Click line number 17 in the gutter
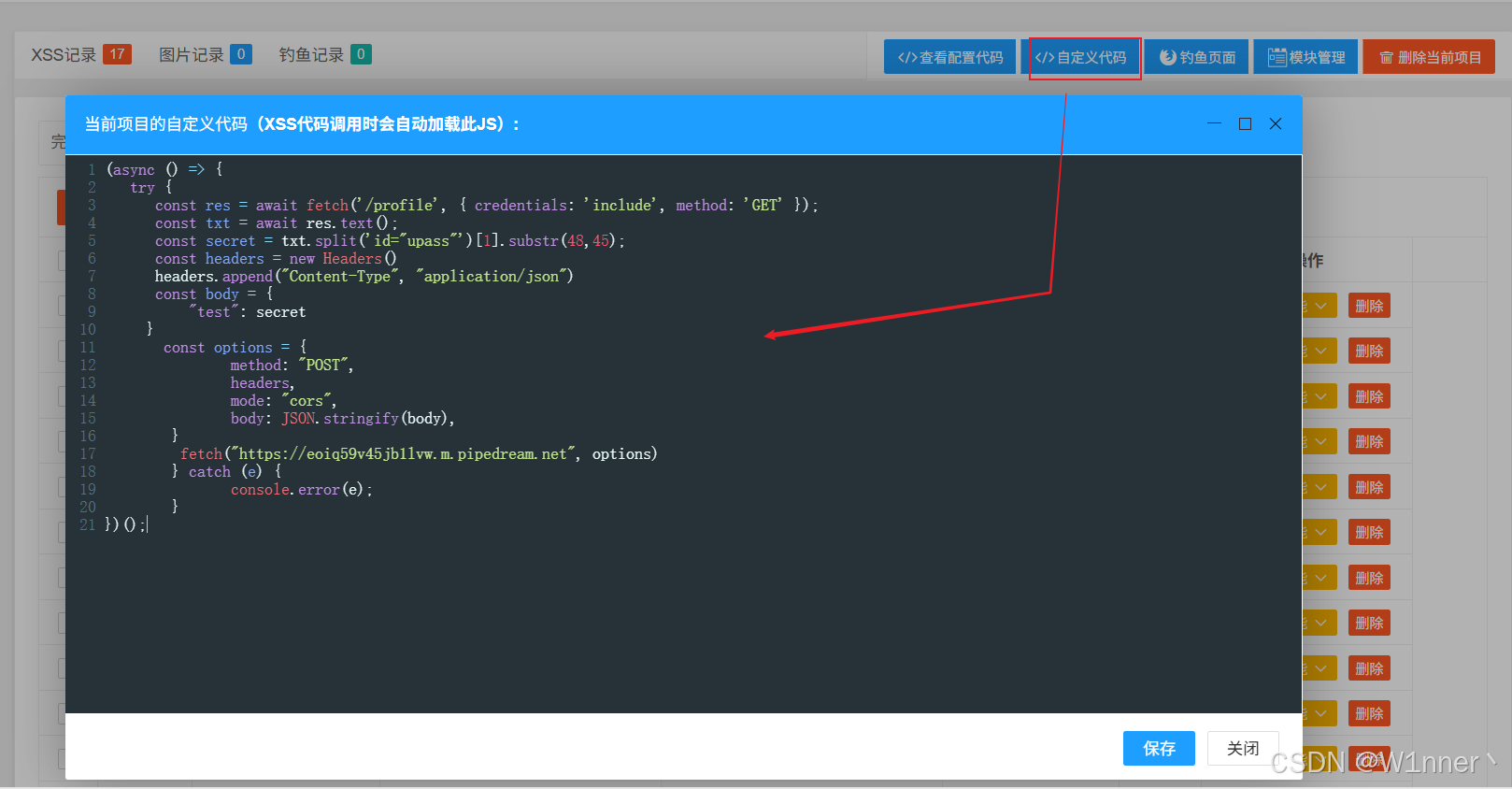Viewport: 1512px width, 789px height. (88, 453)
